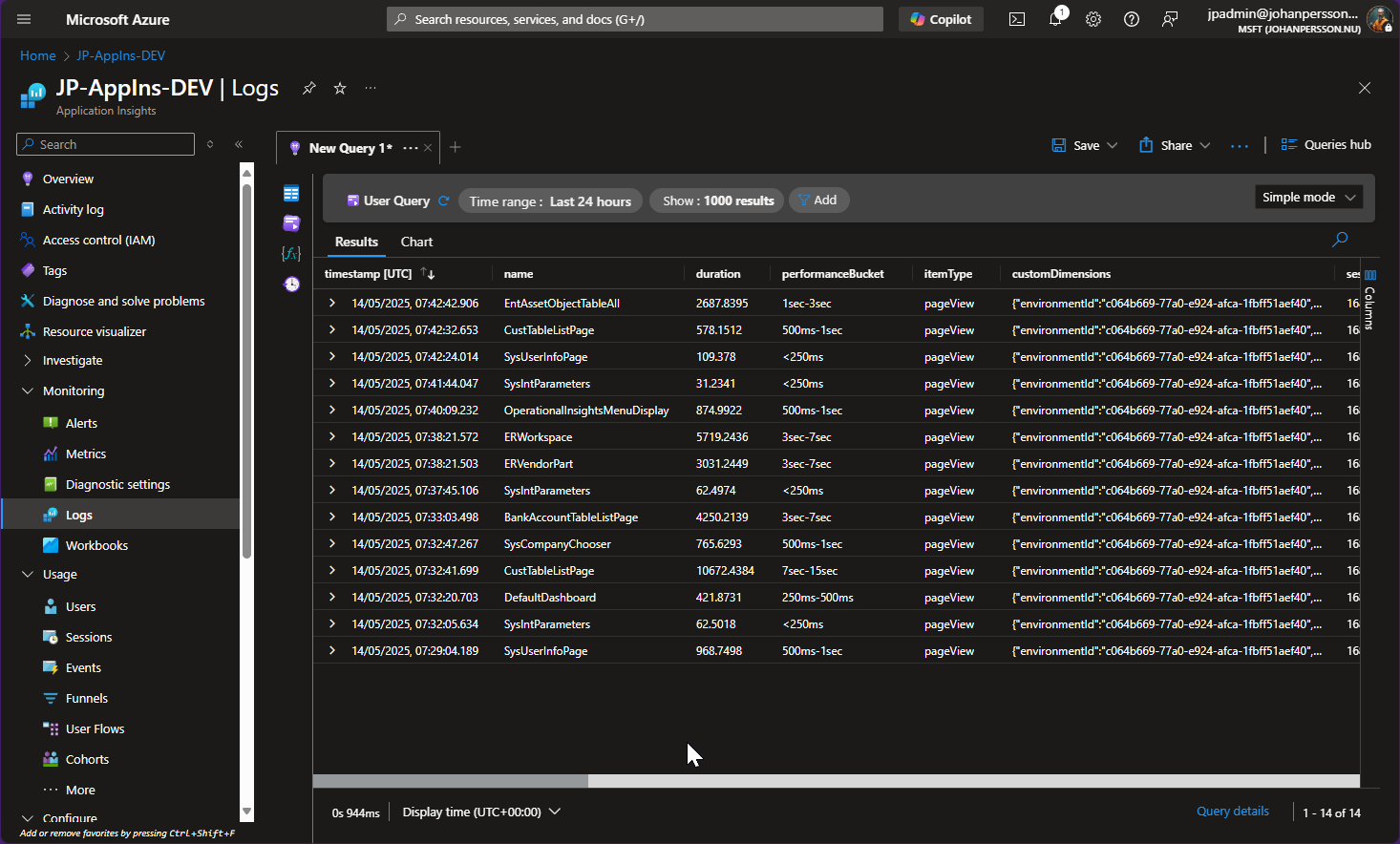Sort by timestamp column arrows
Screen dimensions: 1400x844
tap(427, 274)
